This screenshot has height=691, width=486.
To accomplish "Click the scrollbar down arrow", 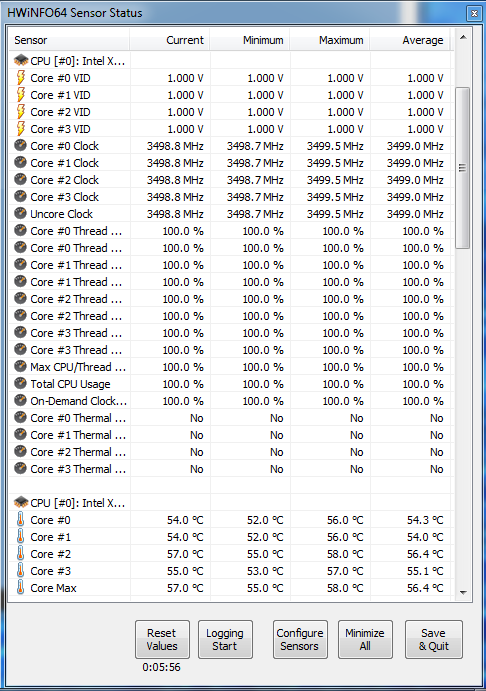I will point(463,592).
